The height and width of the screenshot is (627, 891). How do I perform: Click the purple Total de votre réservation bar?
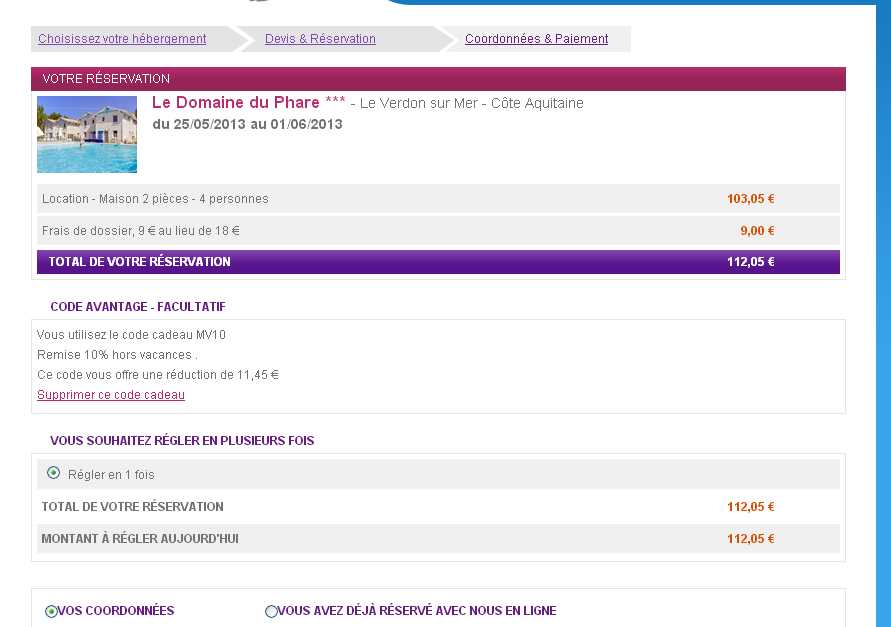tap(438, 262)
